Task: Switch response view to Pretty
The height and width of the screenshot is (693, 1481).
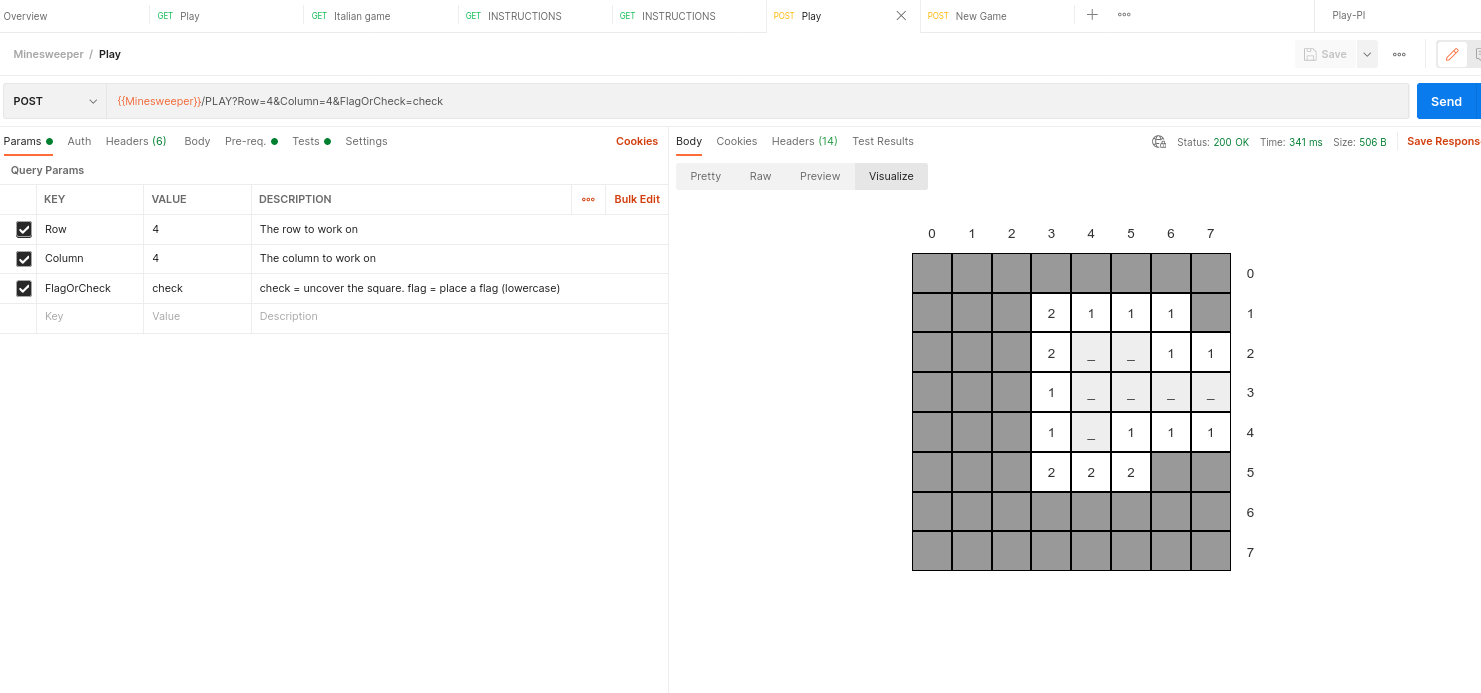Action: coord(705,176)
